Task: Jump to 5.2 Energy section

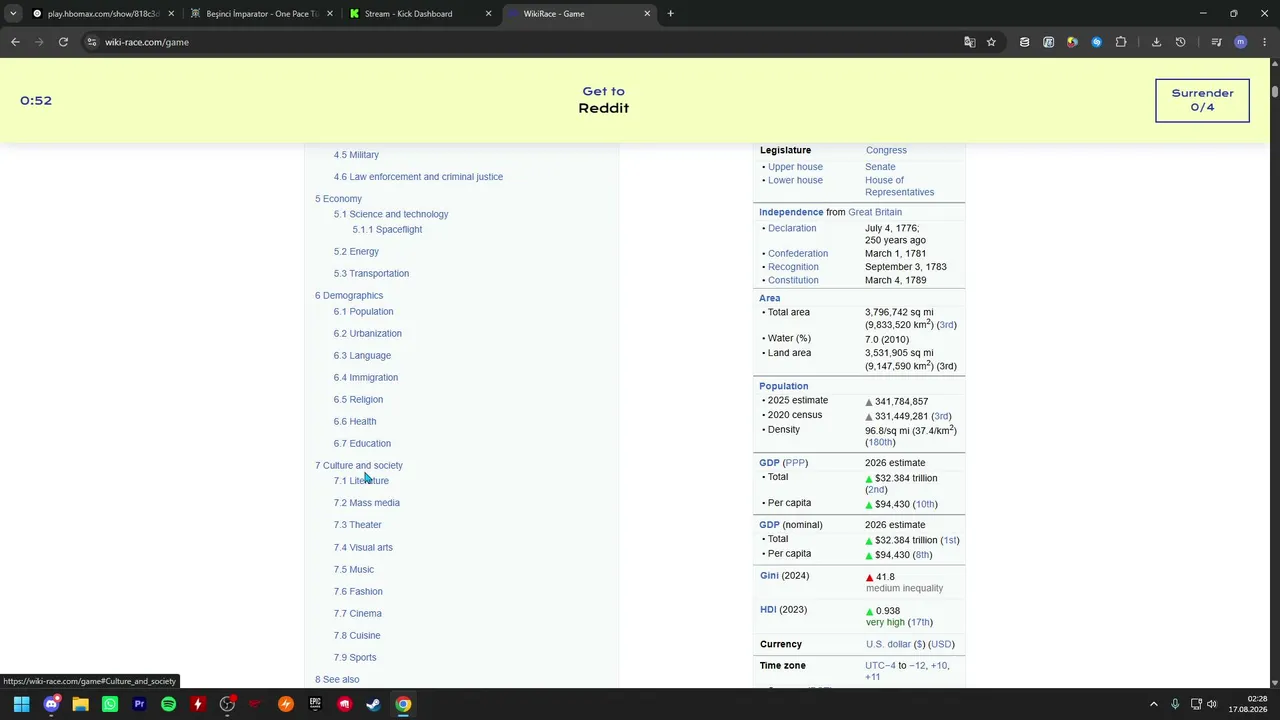Action: [356, 252]
